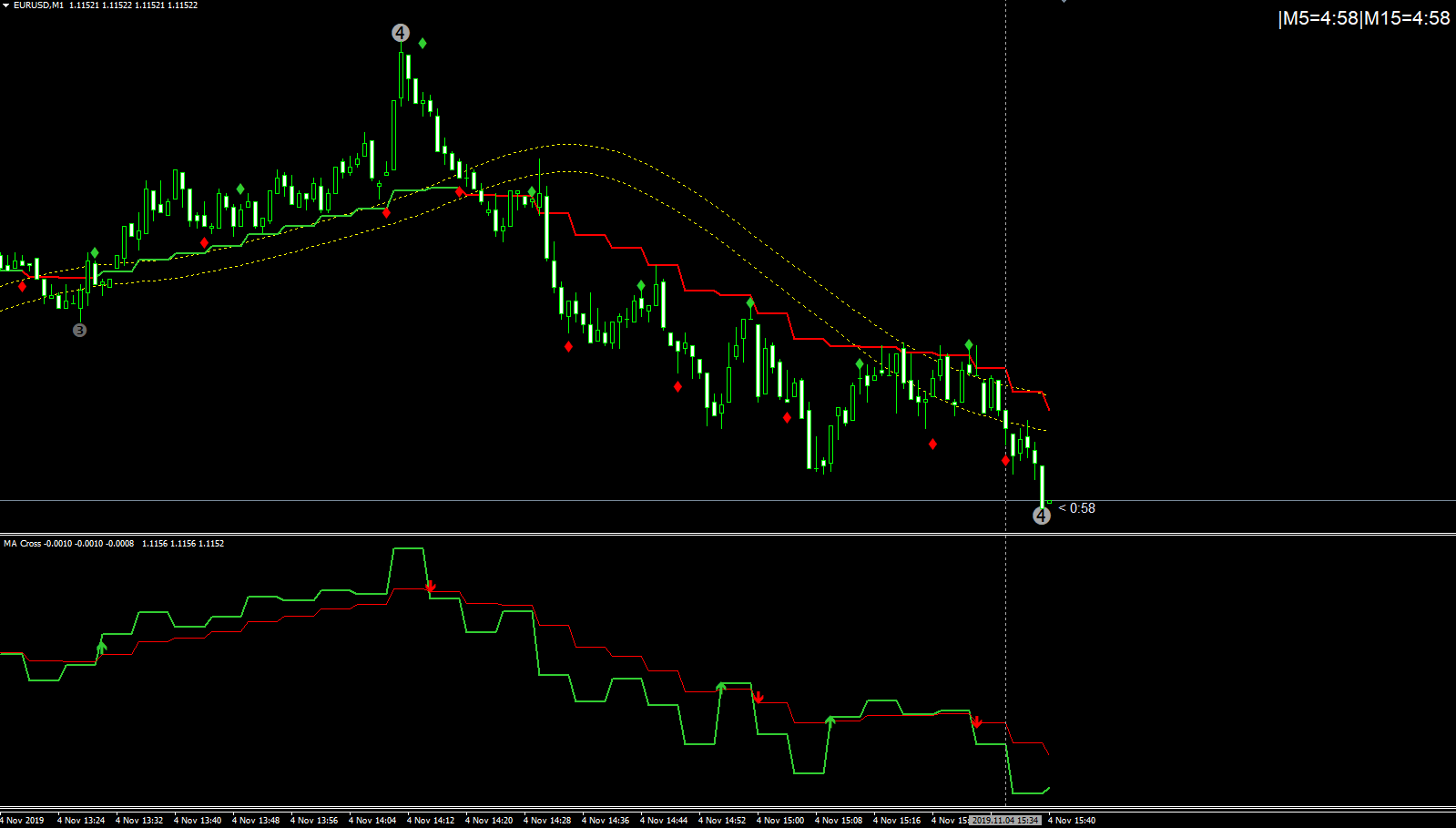The width and height of the screenshot is (1456, 828).
Task: Select the gray circled 3 wave marker
Action: (79, 330)
